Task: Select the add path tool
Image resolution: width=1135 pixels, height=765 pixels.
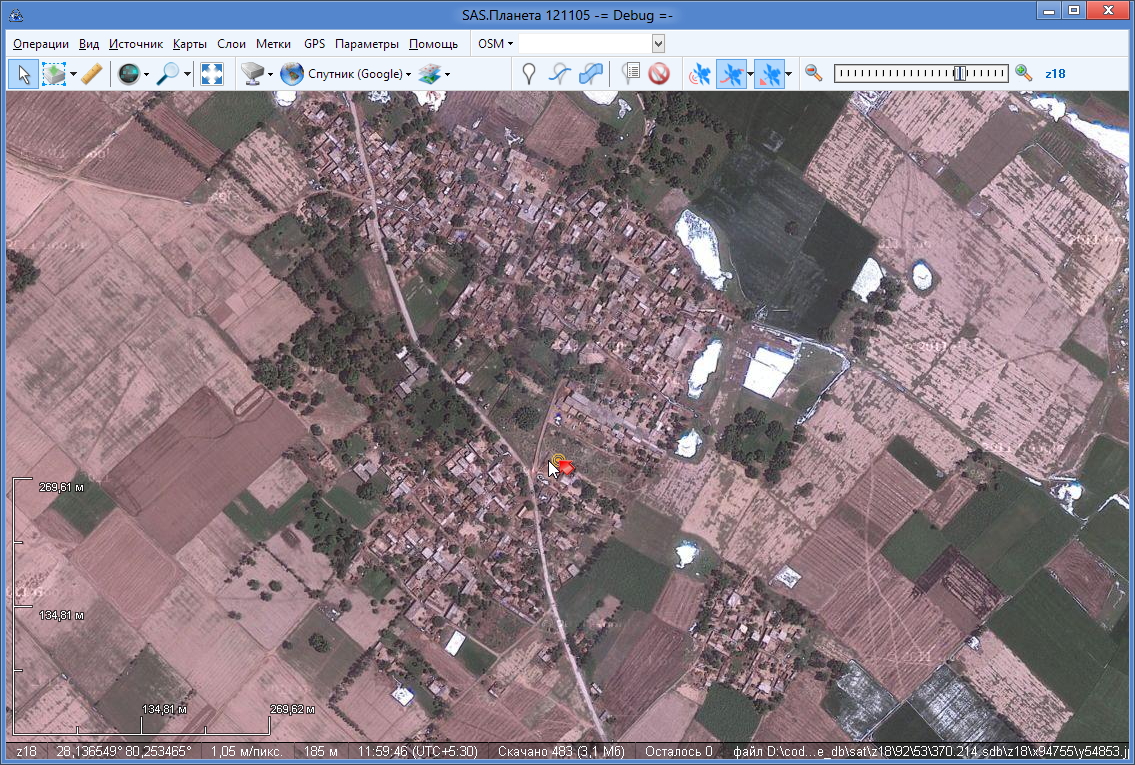Action: 561,73
